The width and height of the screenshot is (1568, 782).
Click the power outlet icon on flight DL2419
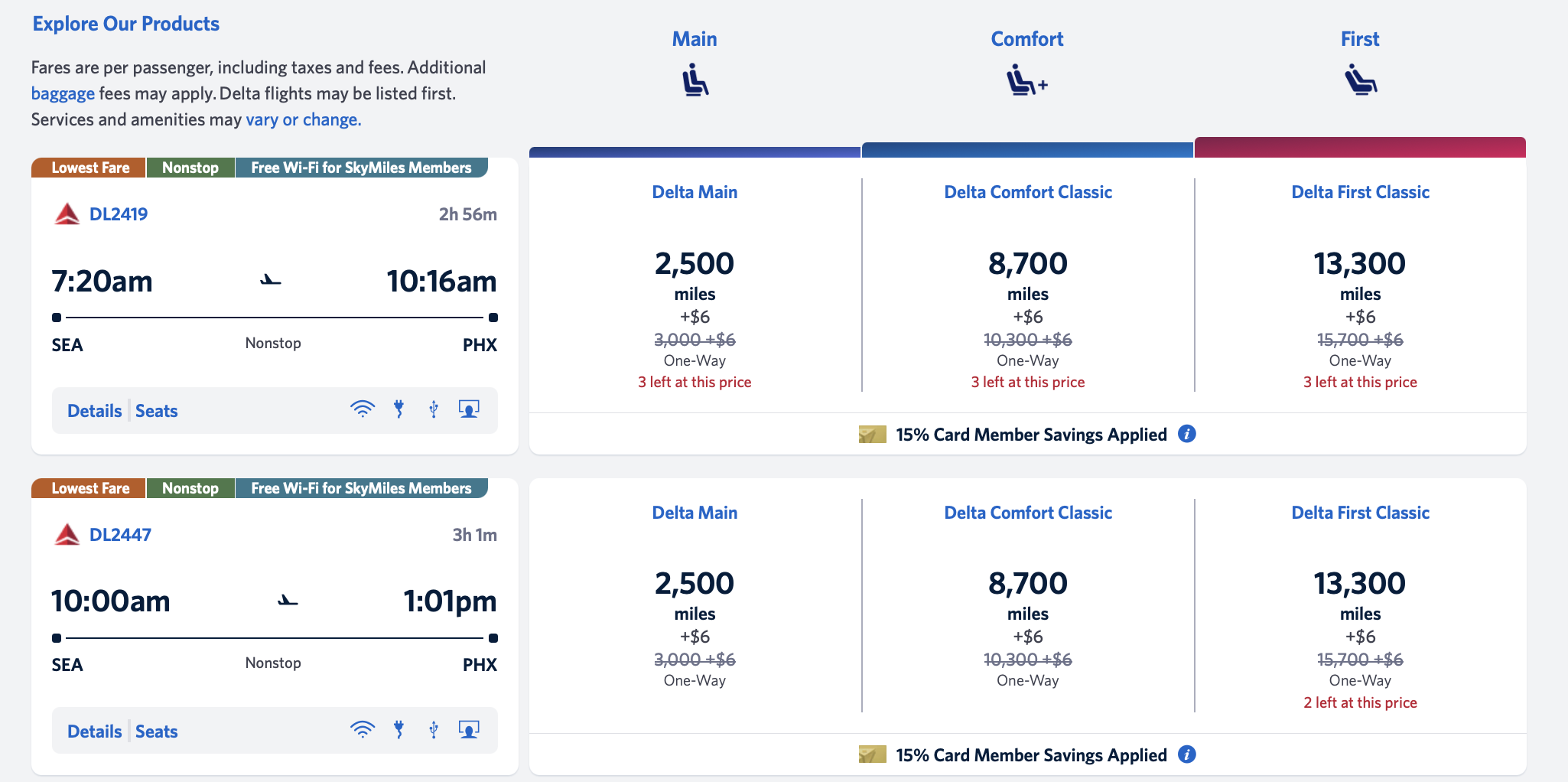click(399, 409)
